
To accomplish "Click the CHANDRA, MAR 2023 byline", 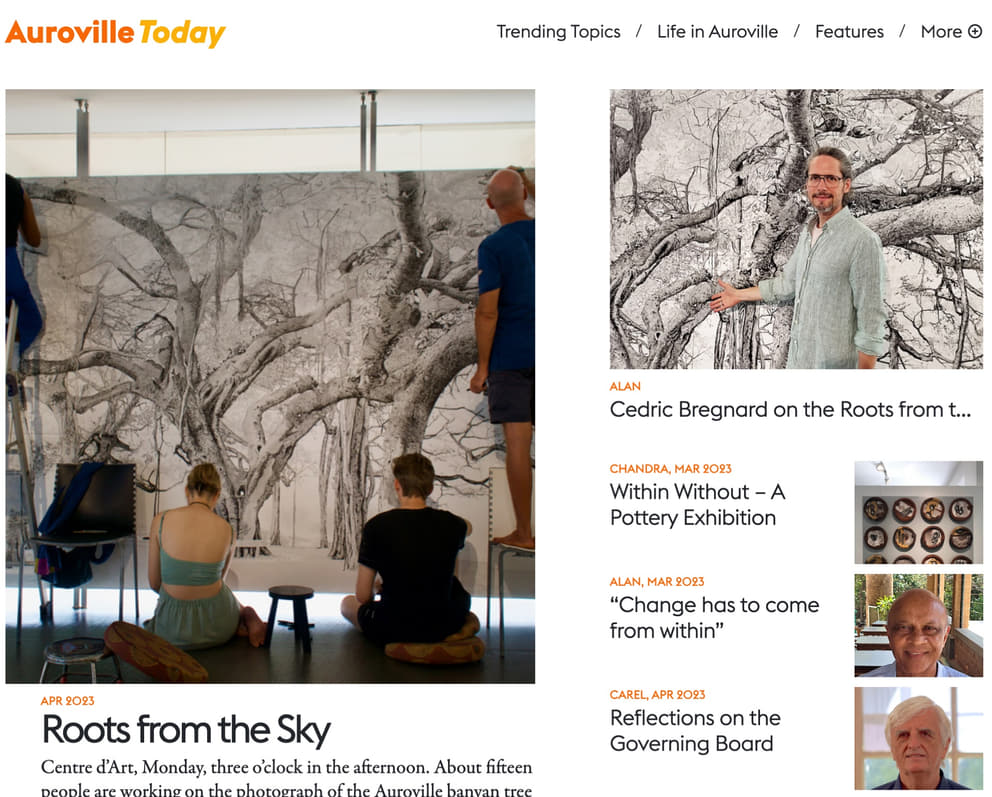I will pyautogui.click(x=671, y=469).
